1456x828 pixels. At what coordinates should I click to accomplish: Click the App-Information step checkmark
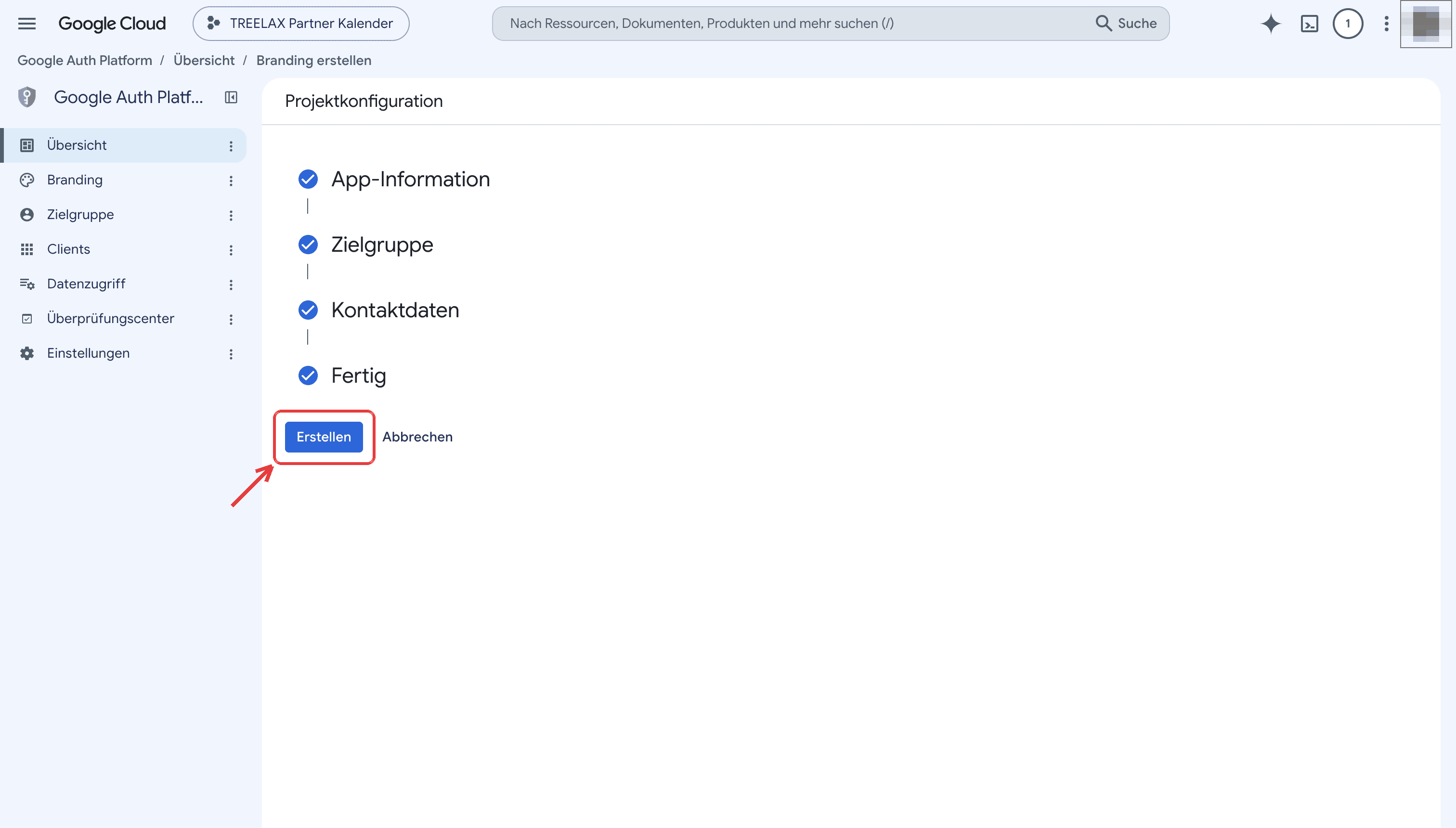point(308,179)
